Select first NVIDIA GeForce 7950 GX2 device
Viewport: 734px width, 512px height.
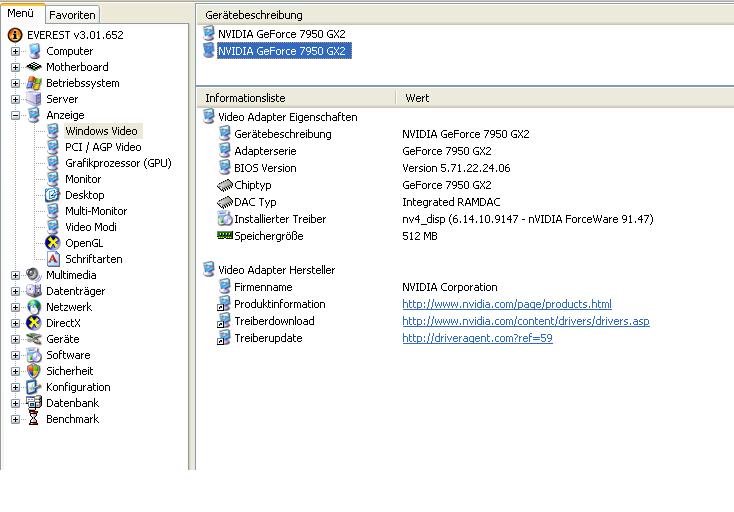tap(281, 34)
